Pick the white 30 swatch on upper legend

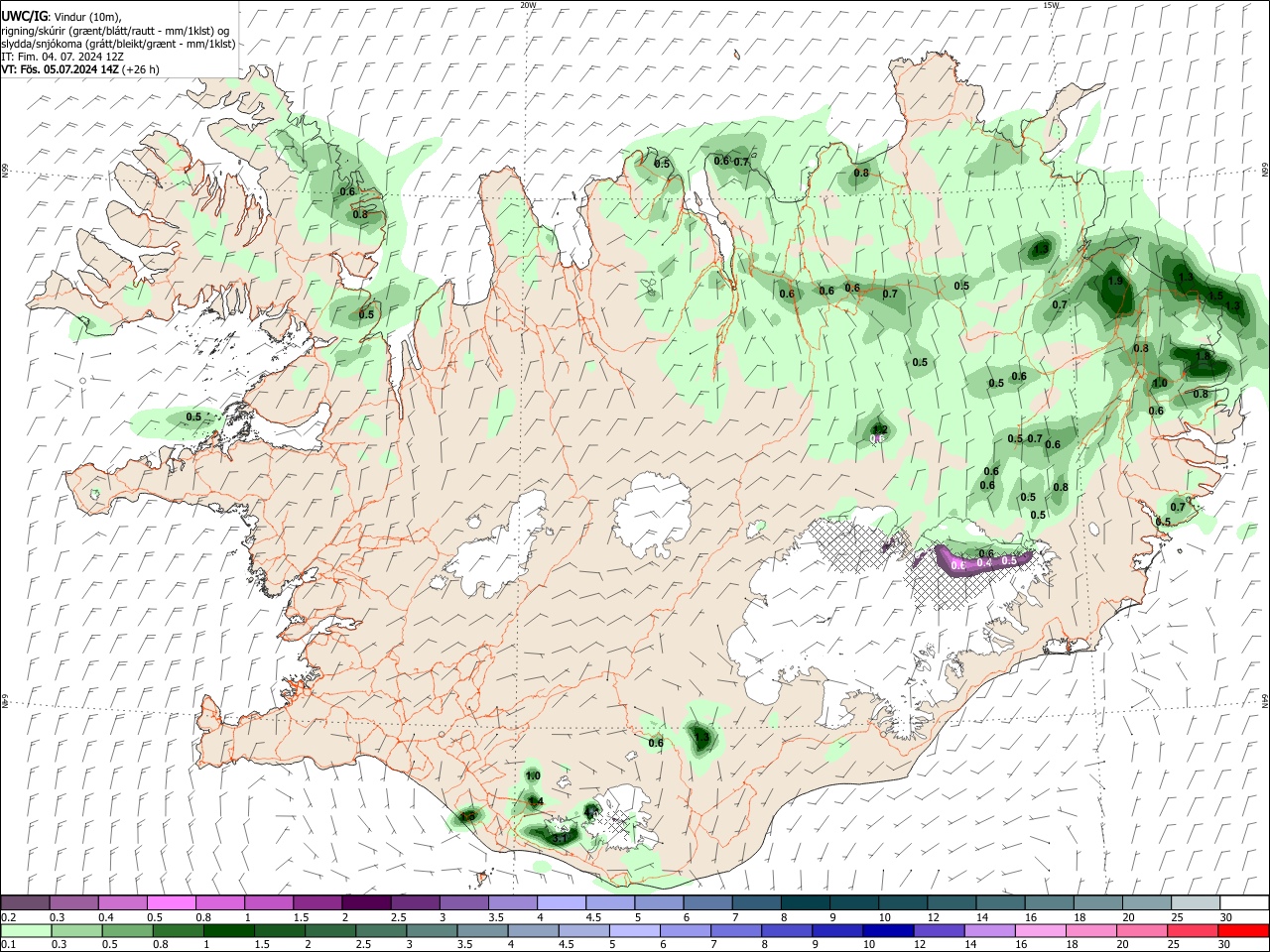coord(1244,903)
